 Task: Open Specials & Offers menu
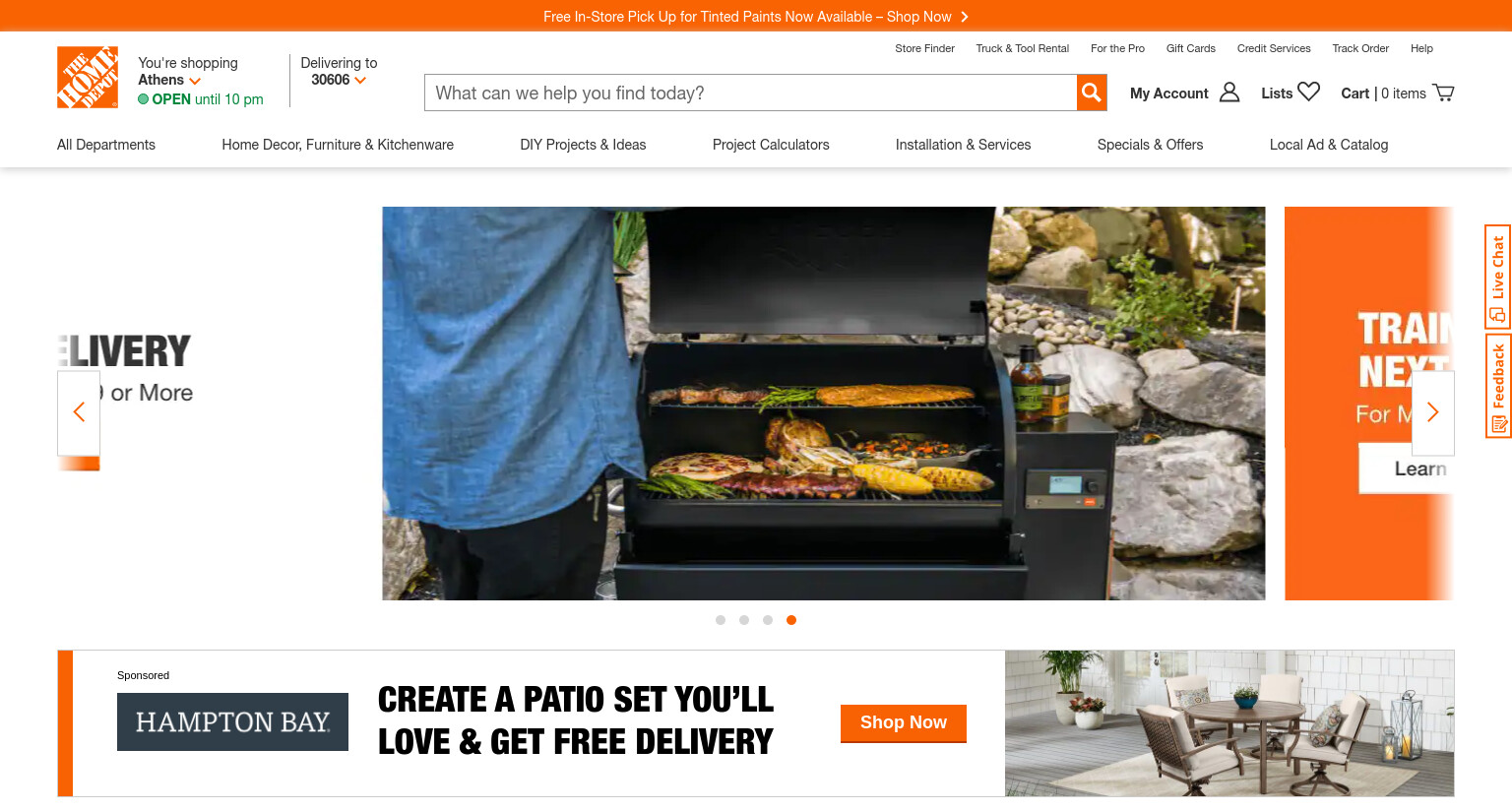coord(1150,145)
